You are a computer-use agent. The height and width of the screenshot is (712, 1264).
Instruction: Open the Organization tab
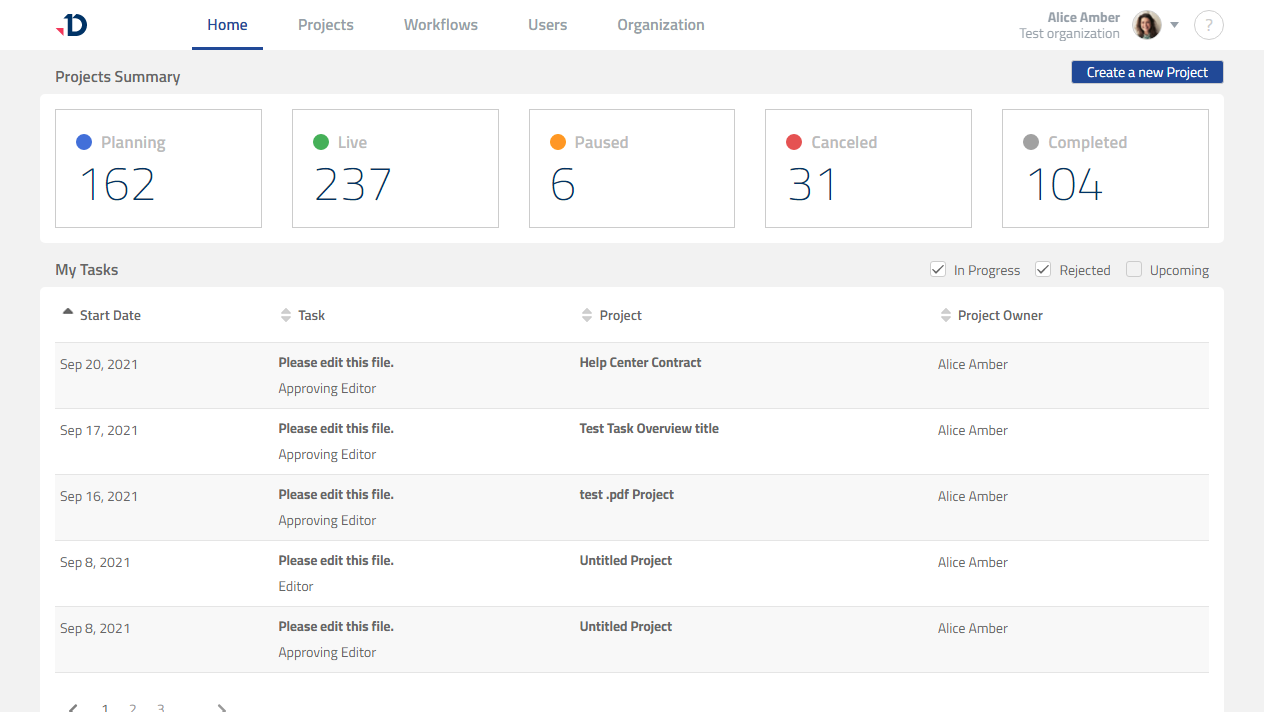[660, 24]
